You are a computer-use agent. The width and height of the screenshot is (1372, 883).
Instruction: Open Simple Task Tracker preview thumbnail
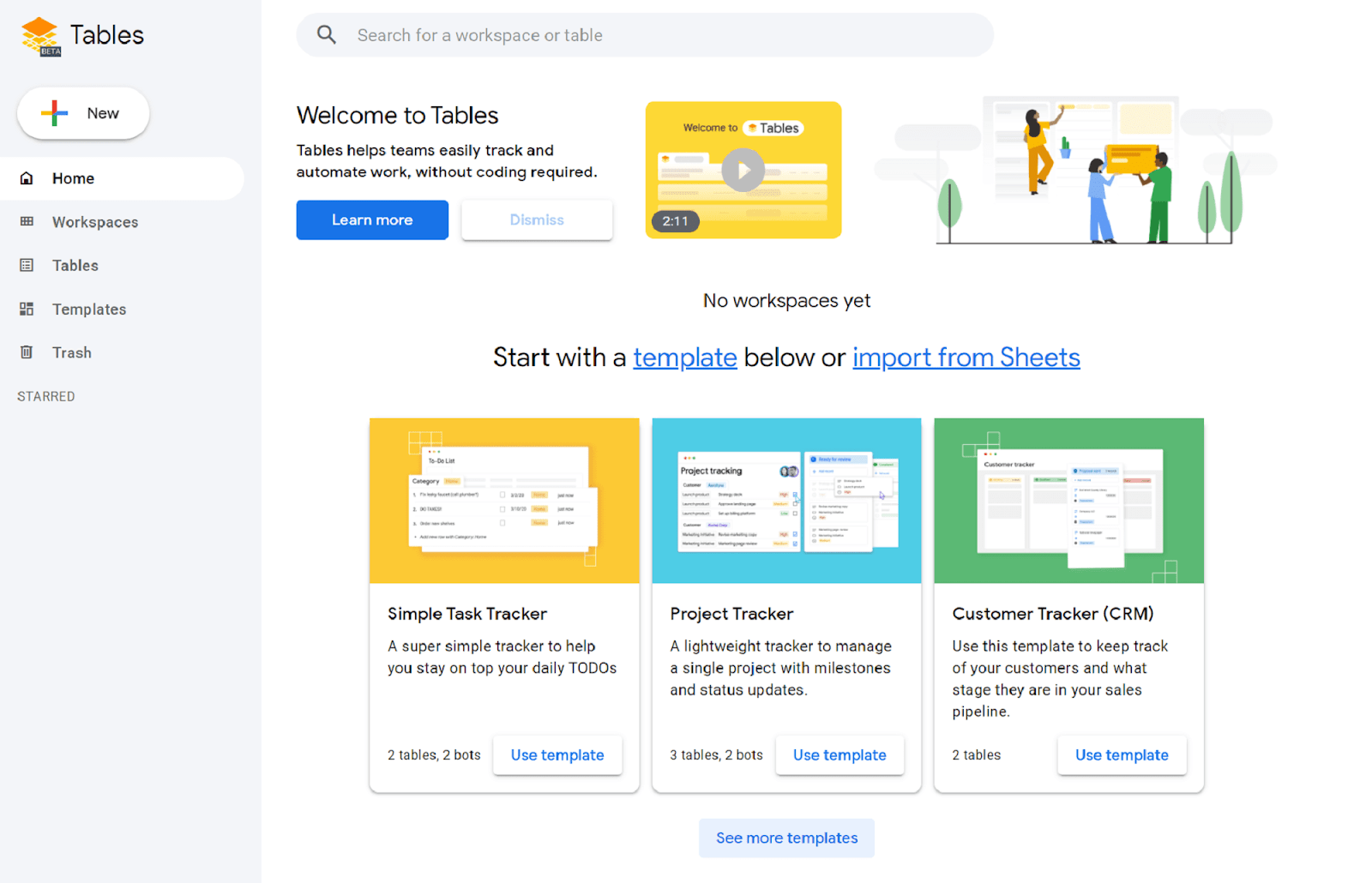(x=504, y=501)
